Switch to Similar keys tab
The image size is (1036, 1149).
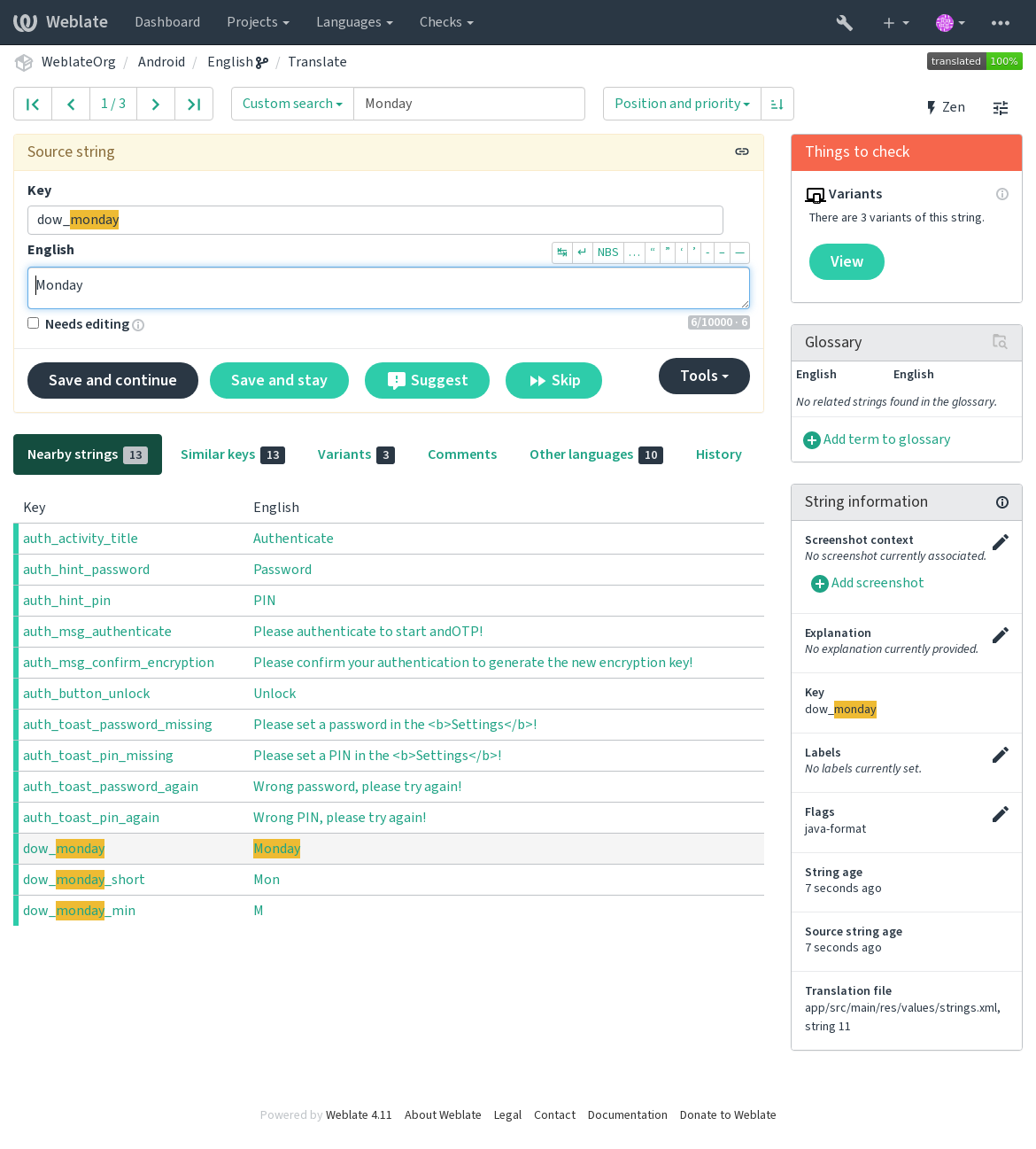[x=232, y=454]
